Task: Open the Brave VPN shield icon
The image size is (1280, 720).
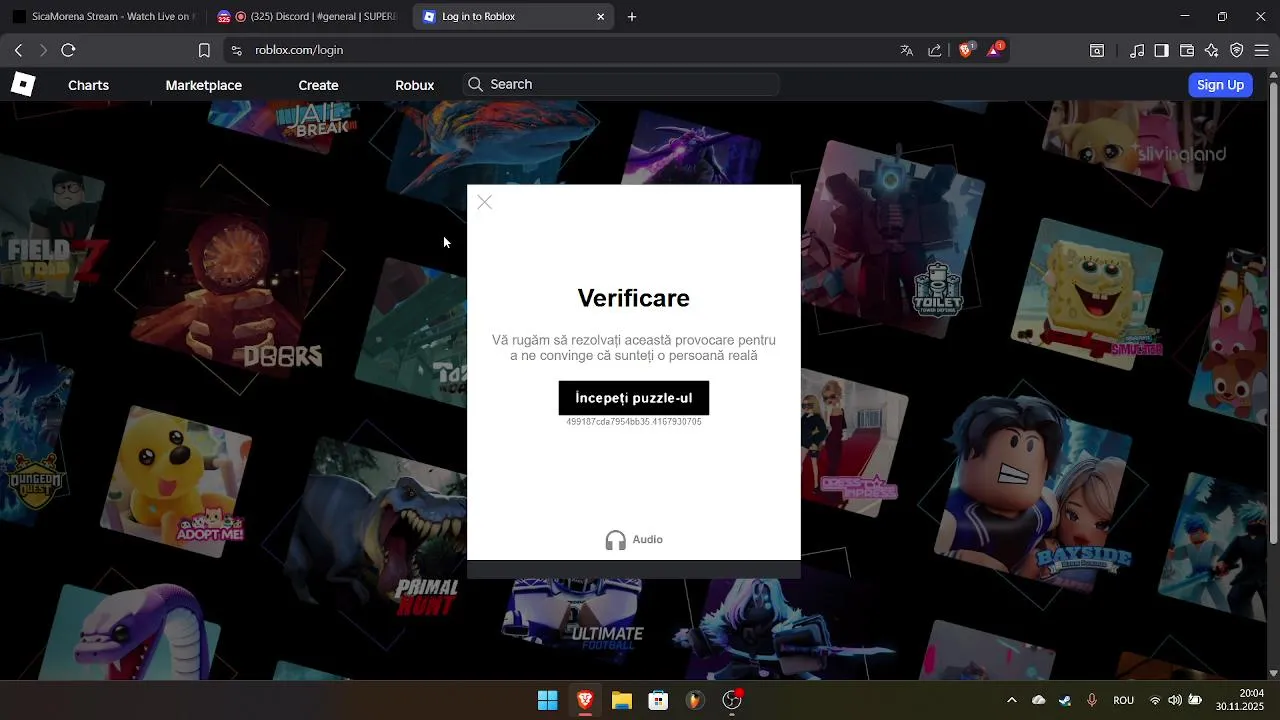Action: coord(1237,50)
